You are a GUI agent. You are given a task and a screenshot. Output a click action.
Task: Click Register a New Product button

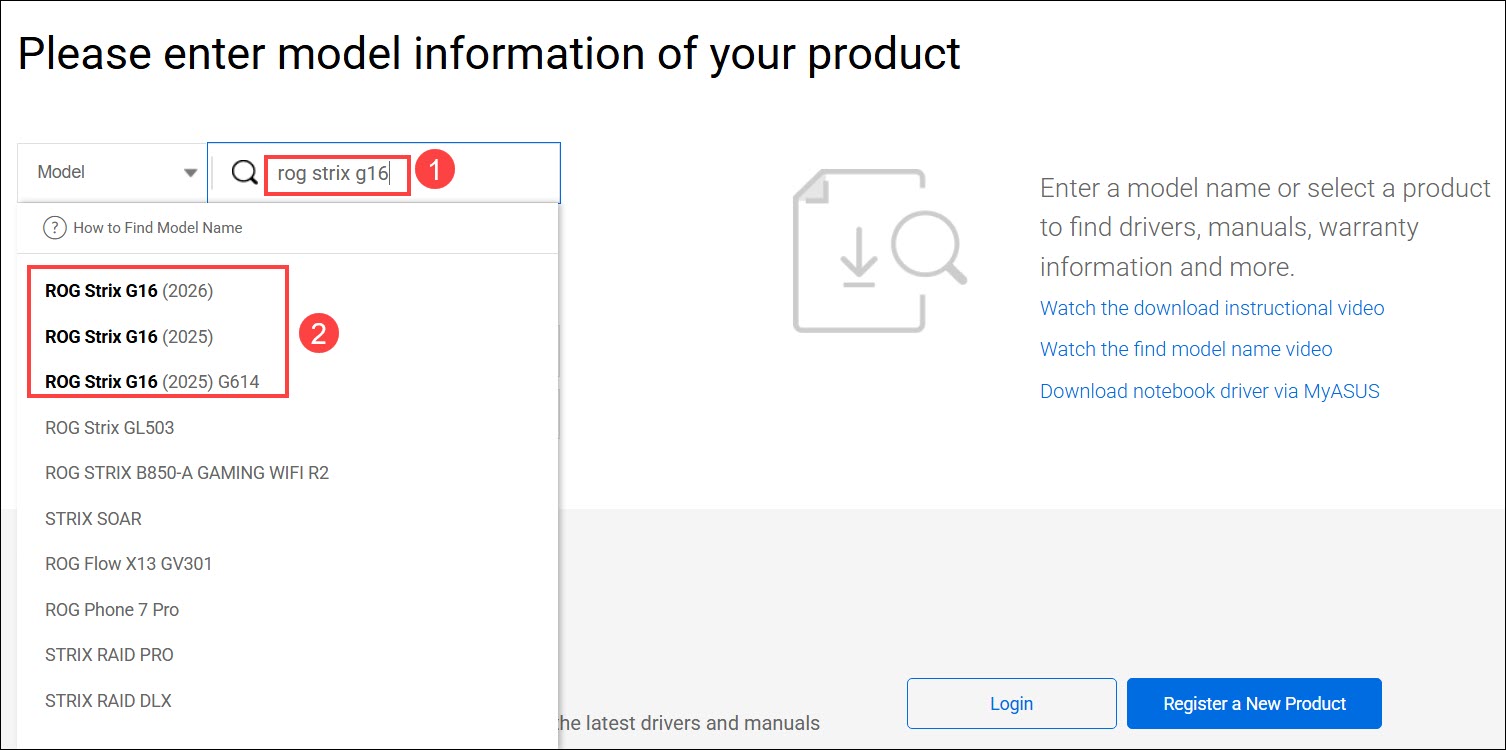pyautogui.click(x=1254, y=704)
